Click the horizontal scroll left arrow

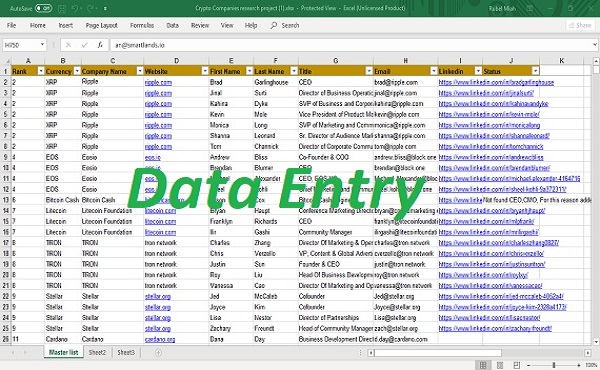click(371, 353)
